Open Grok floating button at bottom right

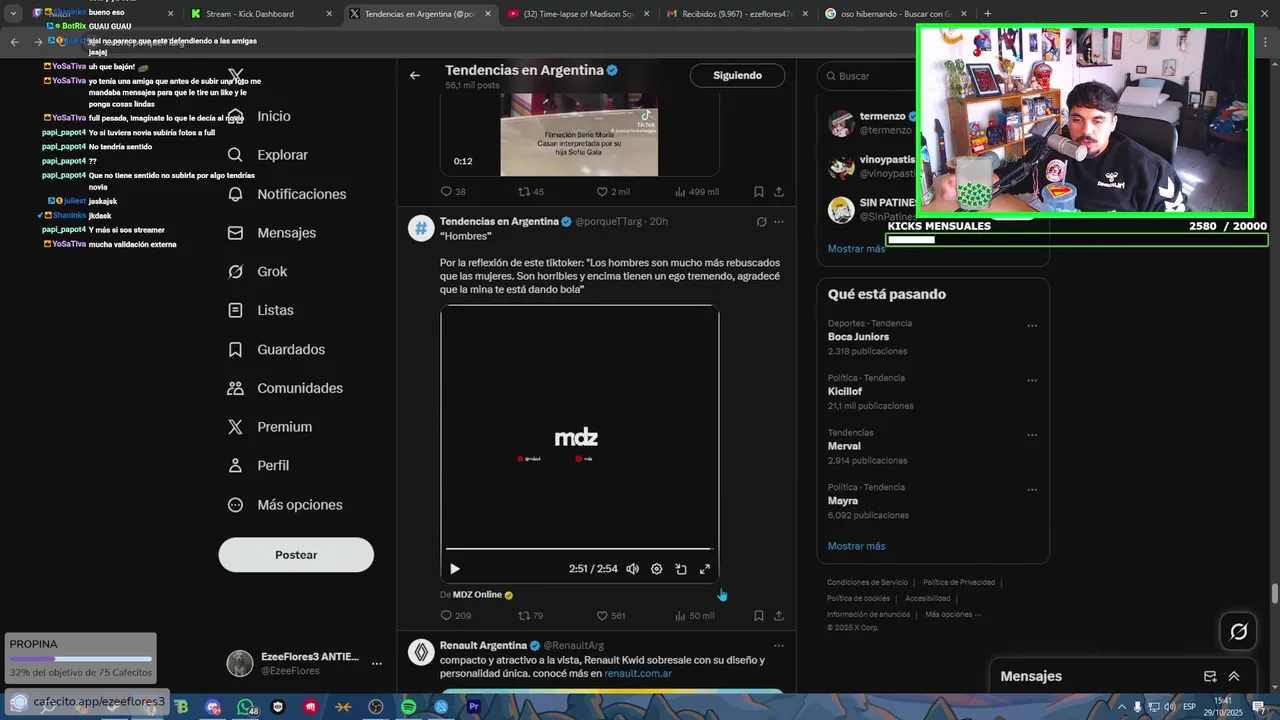pyautogui.click(x=1238, y=631)
